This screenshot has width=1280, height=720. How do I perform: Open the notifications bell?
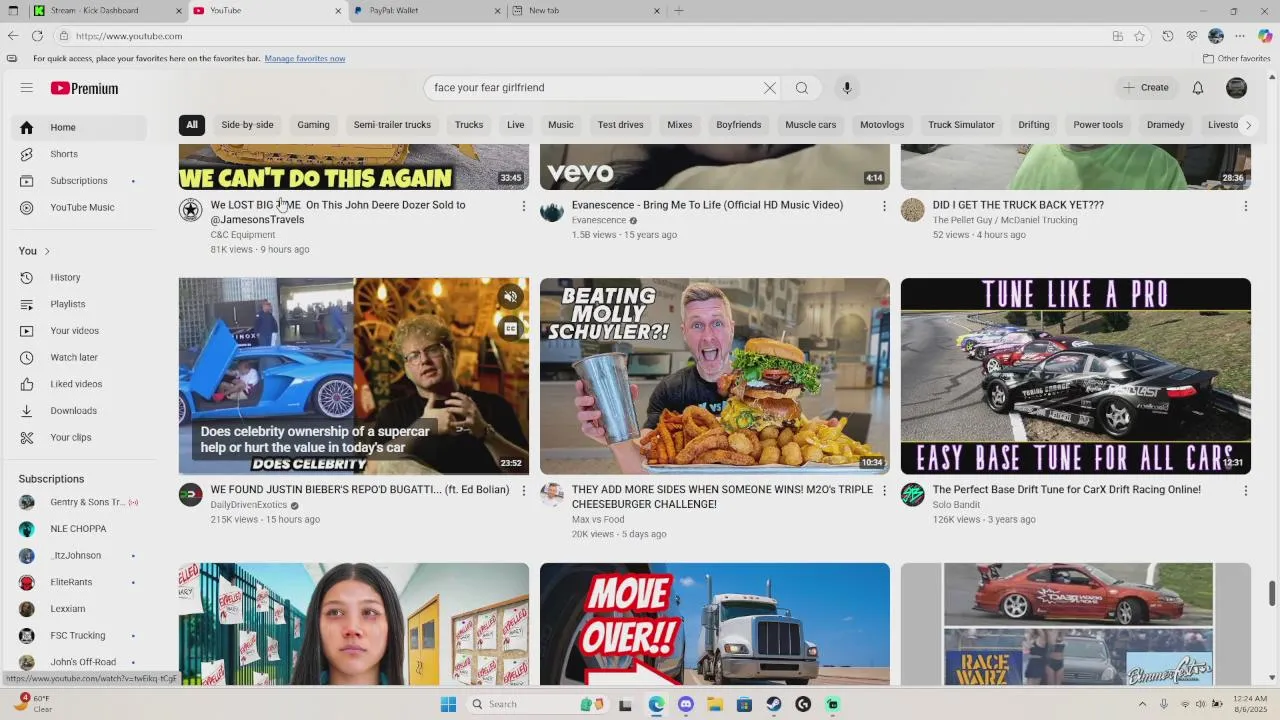pyautogui.click(x=1198, y=88)
